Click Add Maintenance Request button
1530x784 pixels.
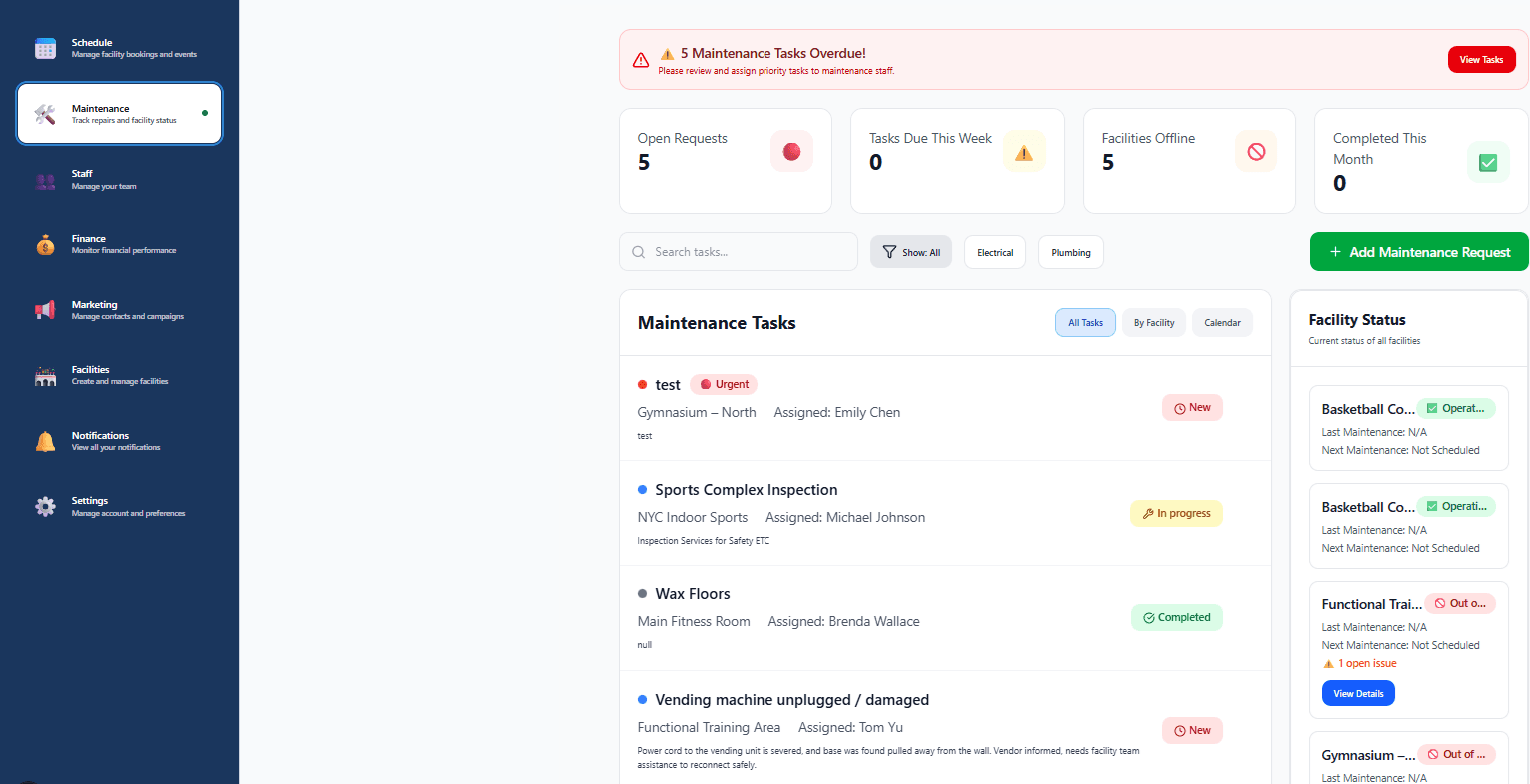tap(1418, 252)
